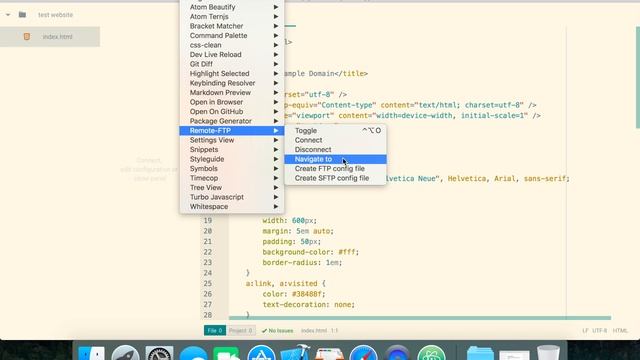Open the Settings View menu entry
The width and height of the screenshot is (640, 360).
[x=232, y=140]
